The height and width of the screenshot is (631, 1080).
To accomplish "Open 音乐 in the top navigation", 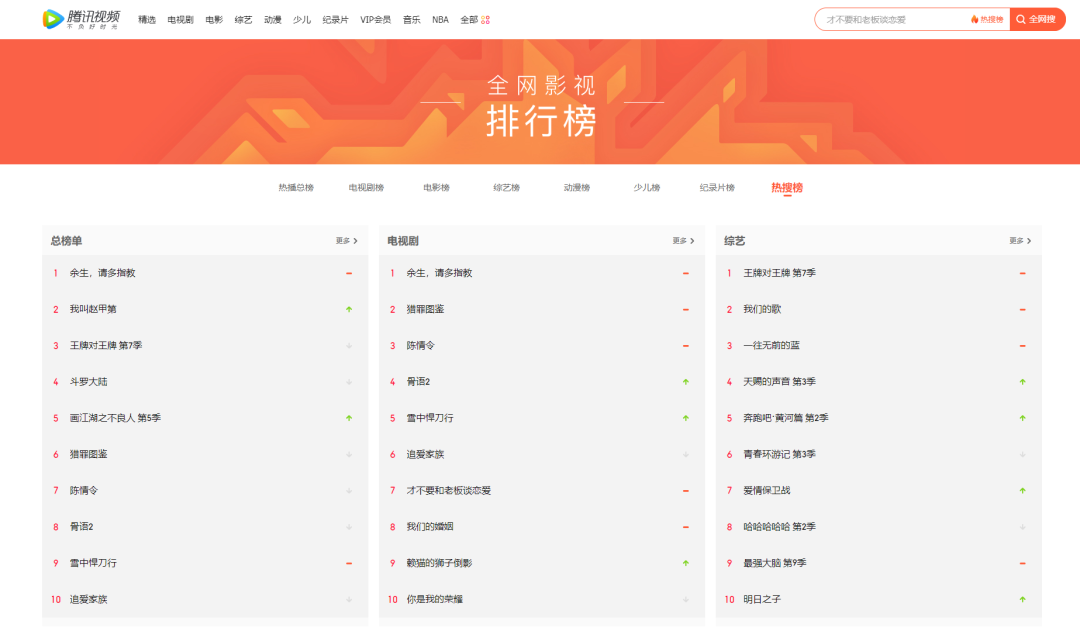I will coord(411,20).
